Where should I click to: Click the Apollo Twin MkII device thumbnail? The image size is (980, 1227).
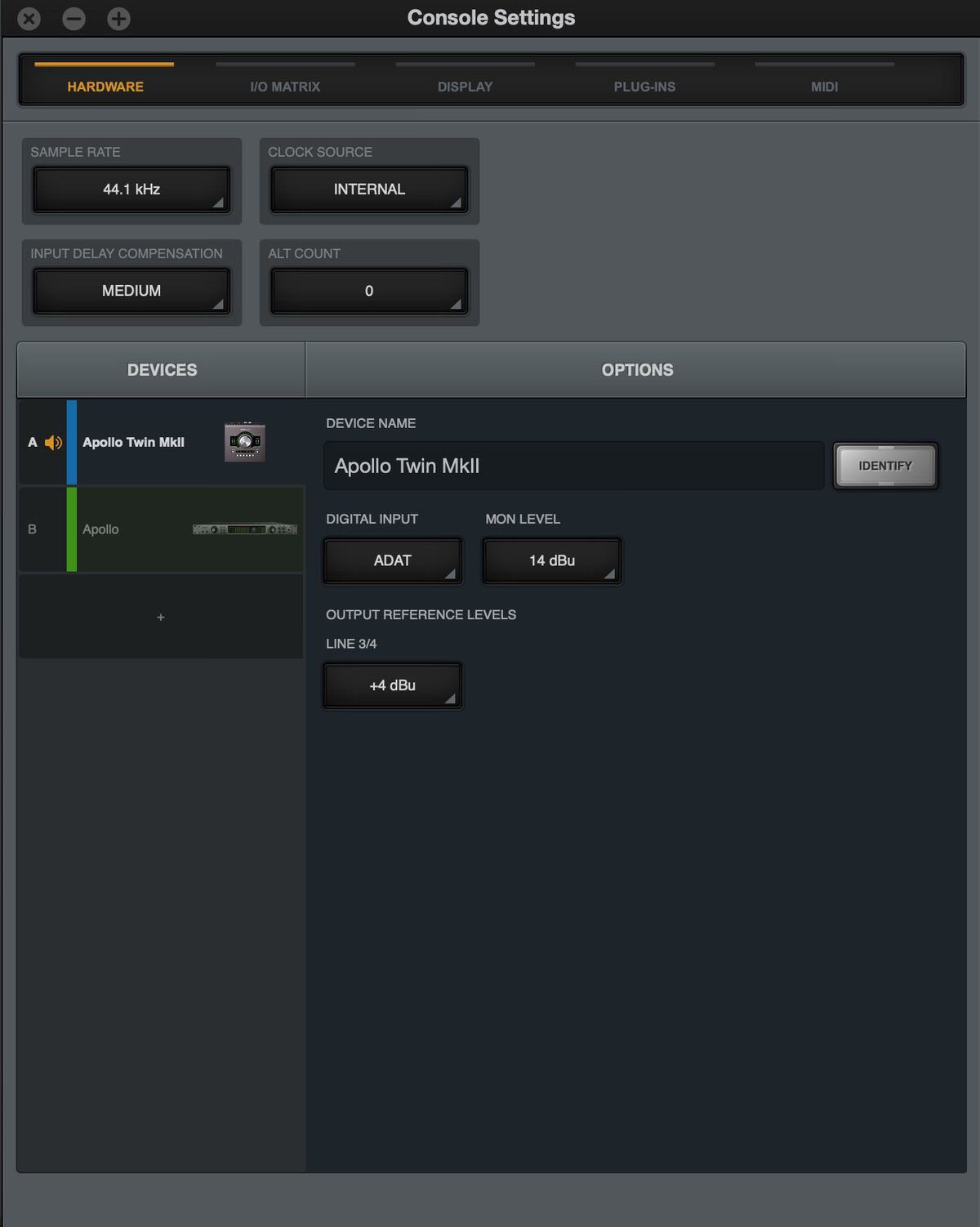click(245, 442)
